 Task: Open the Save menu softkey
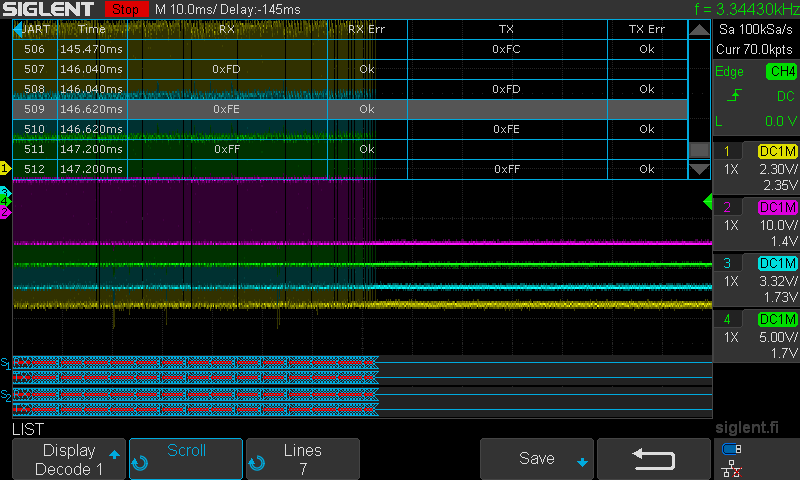click(537, 459)
